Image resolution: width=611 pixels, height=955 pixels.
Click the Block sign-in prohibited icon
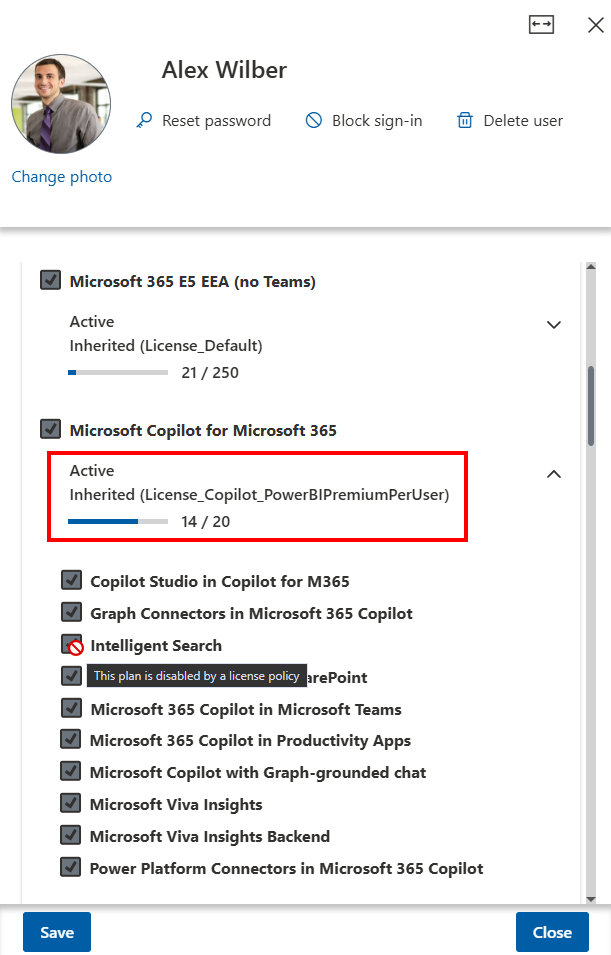point(314,120)
